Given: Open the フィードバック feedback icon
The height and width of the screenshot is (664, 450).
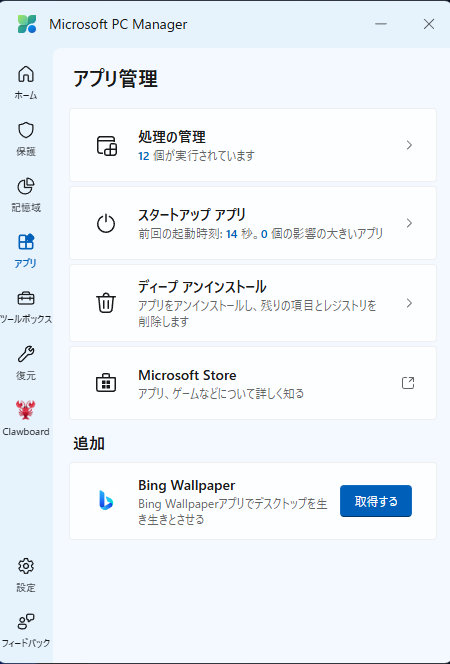Looking at the screenshot, I should coord(26,622).
